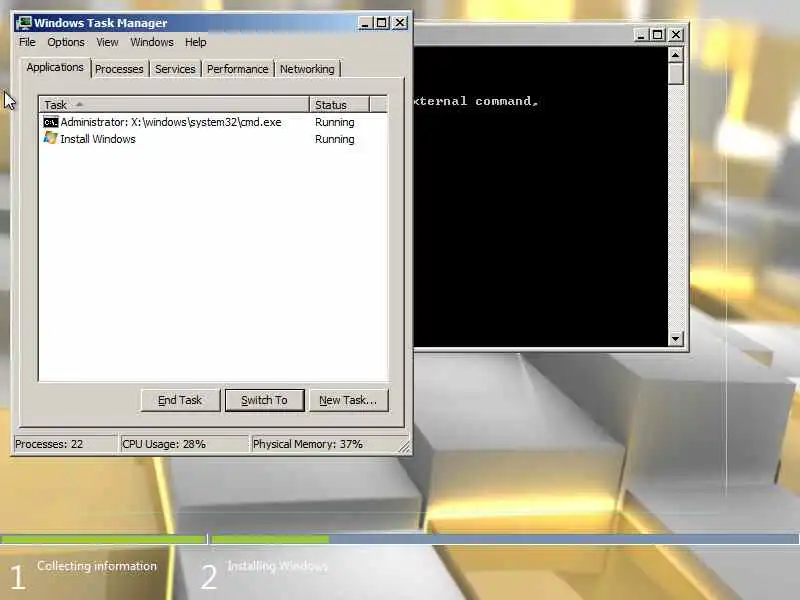Maximize the Windows Task Manager window
This screenshot has width=800, height=600.
382,23
